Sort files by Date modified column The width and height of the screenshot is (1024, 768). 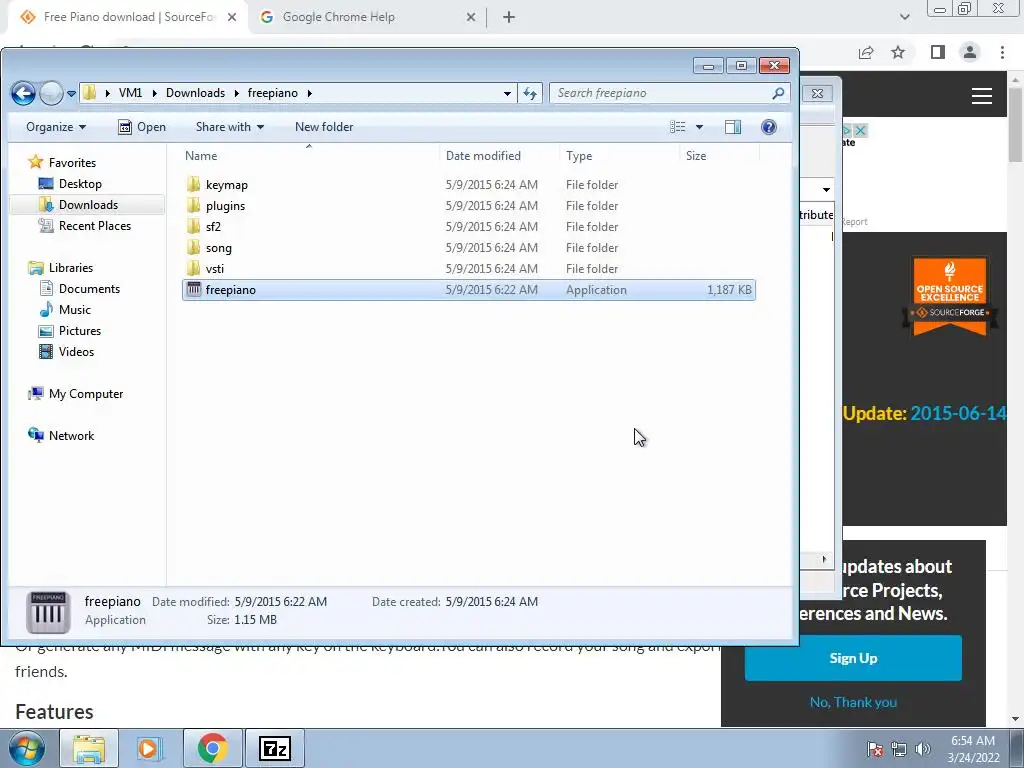pos(483,155)
